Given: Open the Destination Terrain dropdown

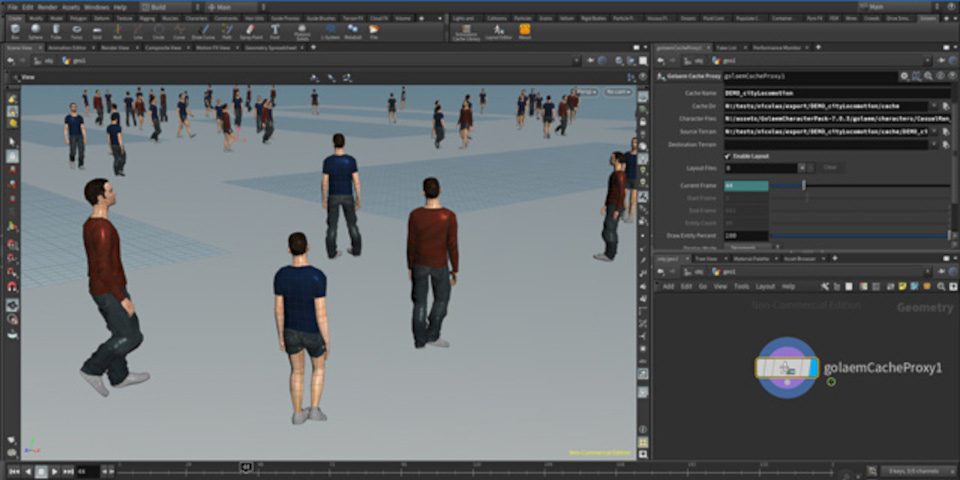Looking at the screenshot, I should (x=934, y=145).
